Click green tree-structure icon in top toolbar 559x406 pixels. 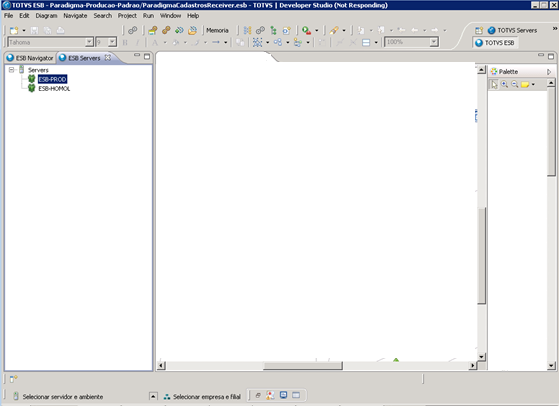click(273, 31)
